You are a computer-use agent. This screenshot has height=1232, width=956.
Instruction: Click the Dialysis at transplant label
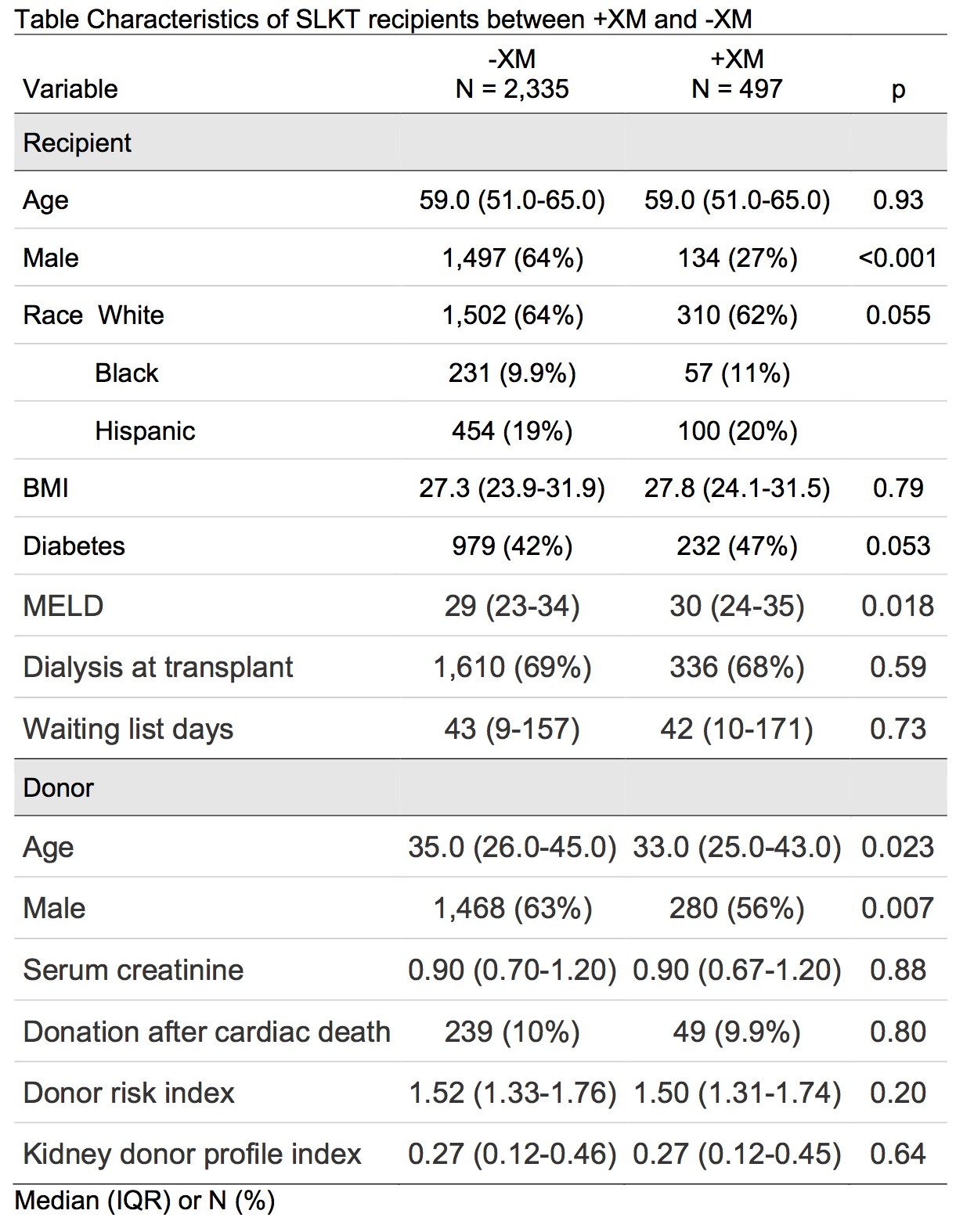pos(158,667)
